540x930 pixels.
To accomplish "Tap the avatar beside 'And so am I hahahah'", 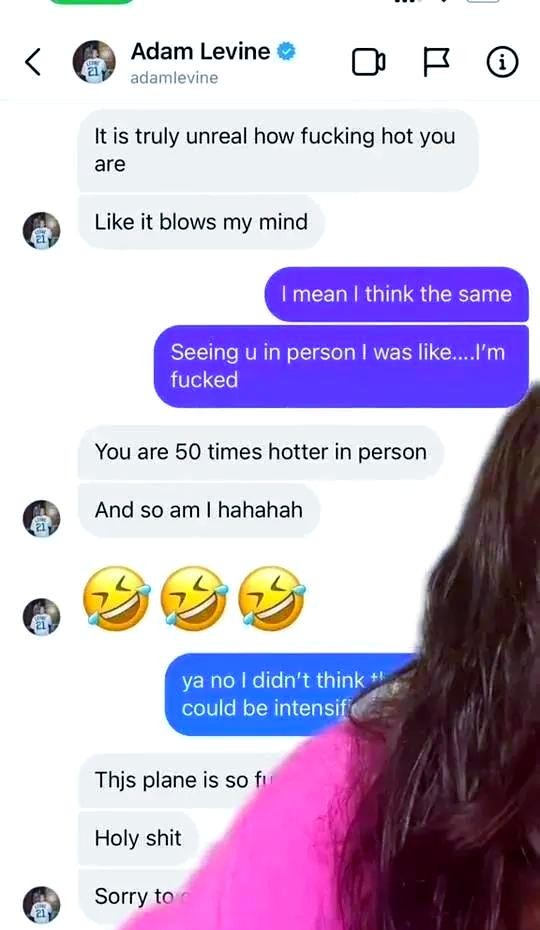I will (42, 518).
